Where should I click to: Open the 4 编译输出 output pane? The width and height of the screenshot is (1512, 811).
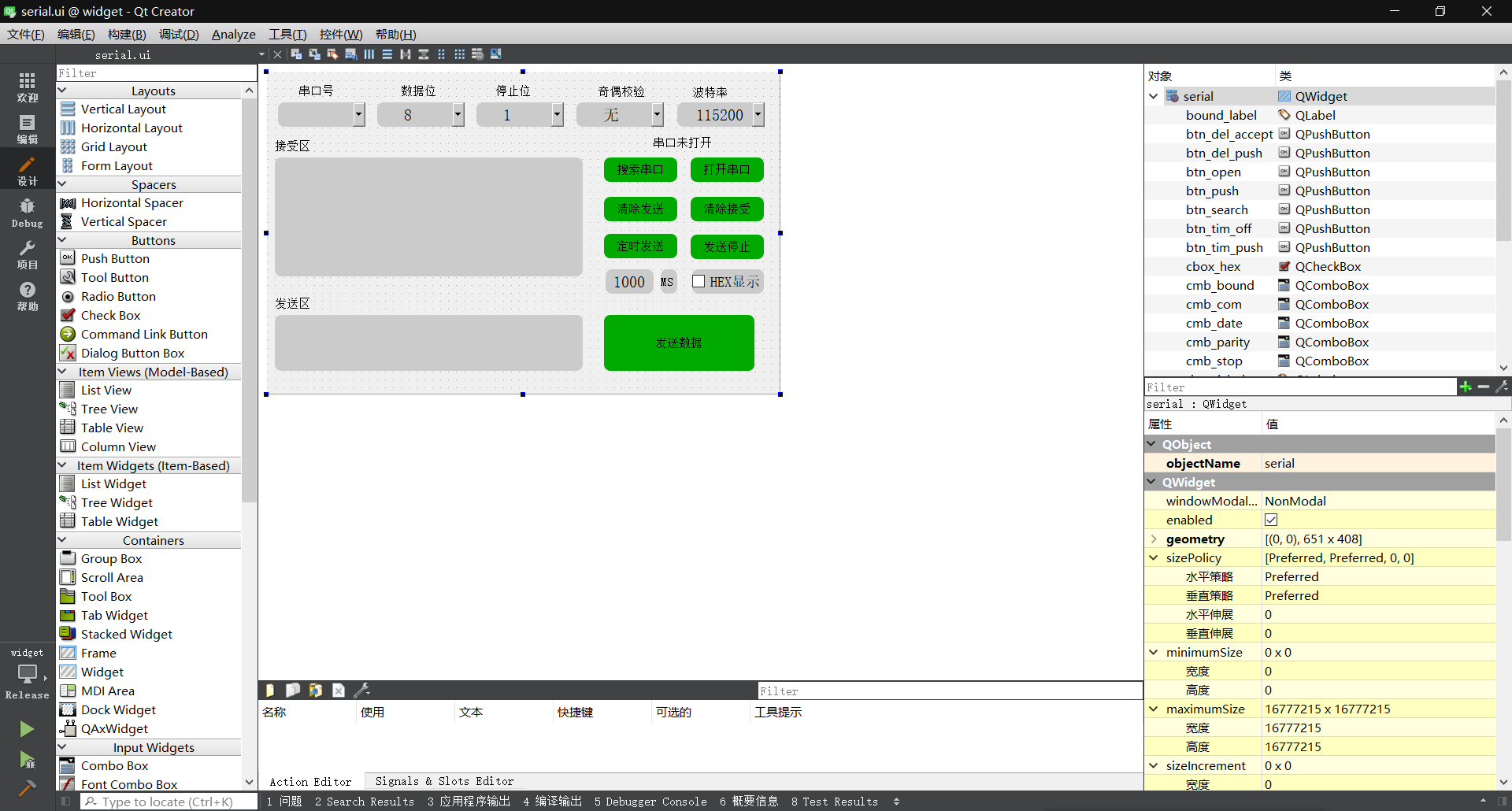(x=552, y=801)
